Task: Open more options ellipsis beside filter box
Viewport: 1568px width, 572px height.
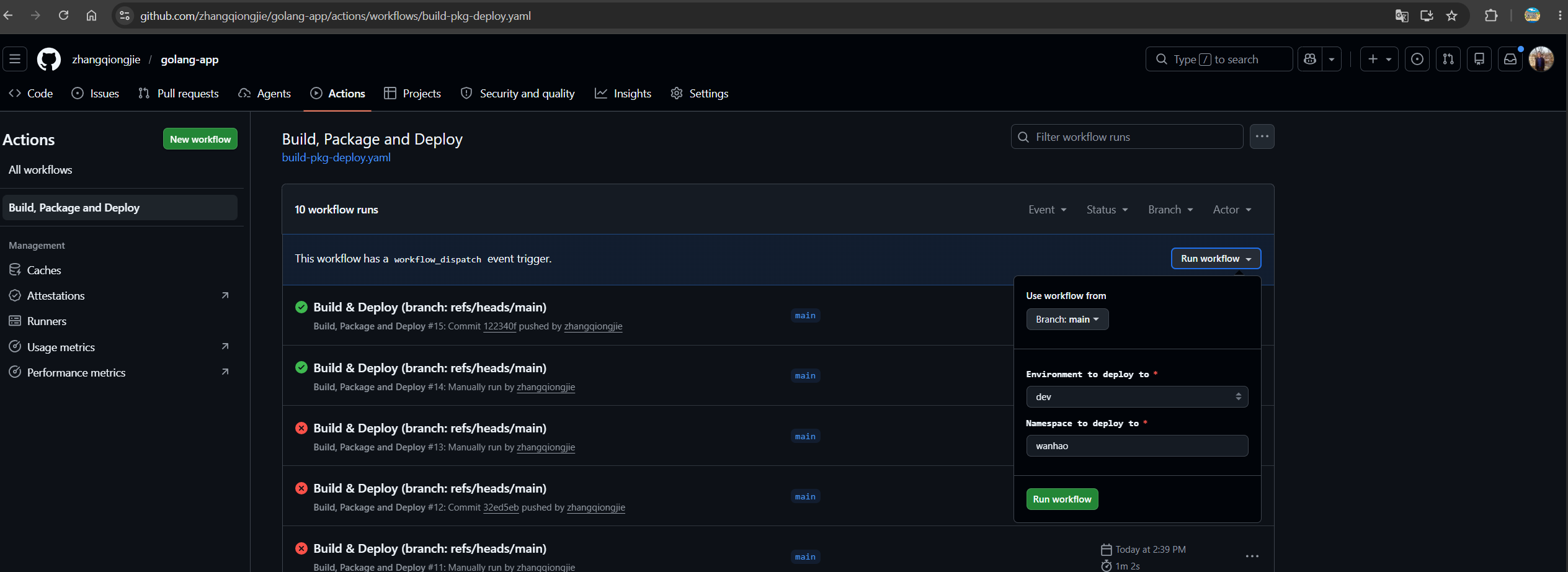Action: coord(1262,136)
